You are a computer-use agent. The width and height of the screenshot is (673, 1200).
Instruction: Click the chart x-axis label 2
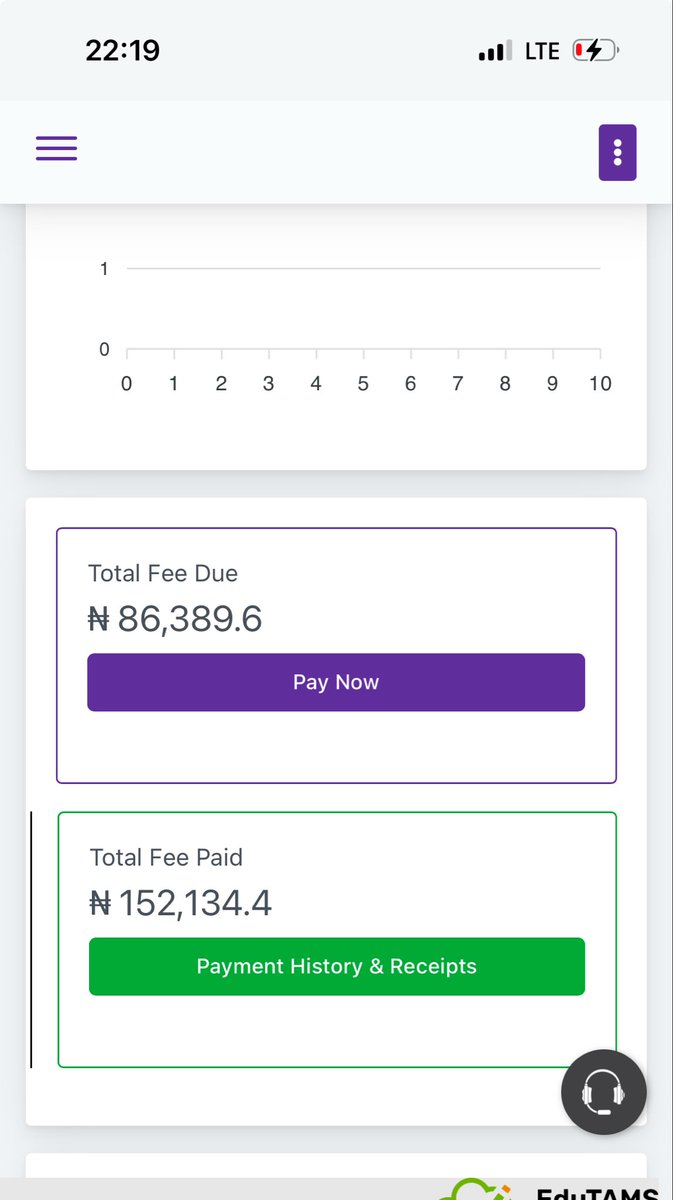pos(221,384)
